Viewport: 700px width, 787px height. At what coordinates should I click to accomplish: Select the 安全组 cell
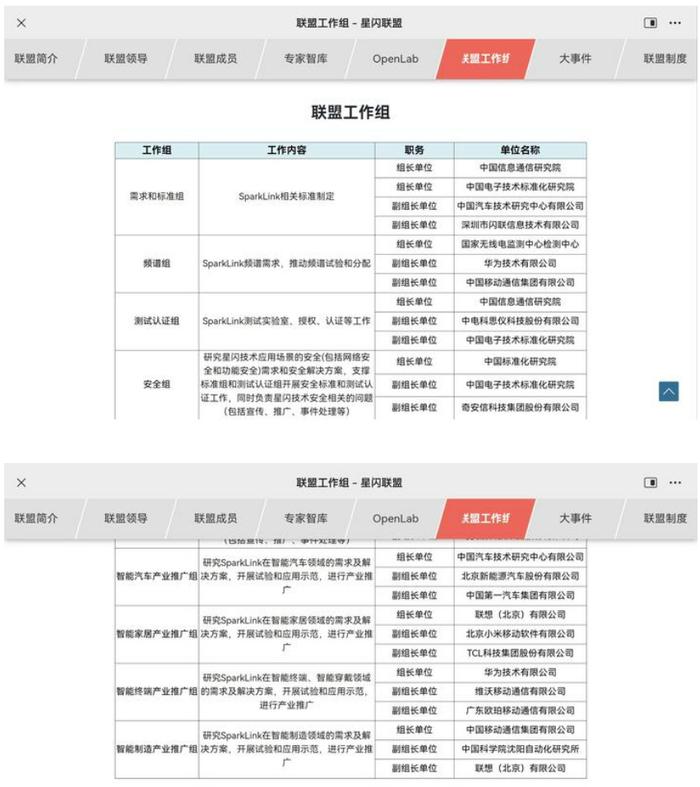point(157,384)
